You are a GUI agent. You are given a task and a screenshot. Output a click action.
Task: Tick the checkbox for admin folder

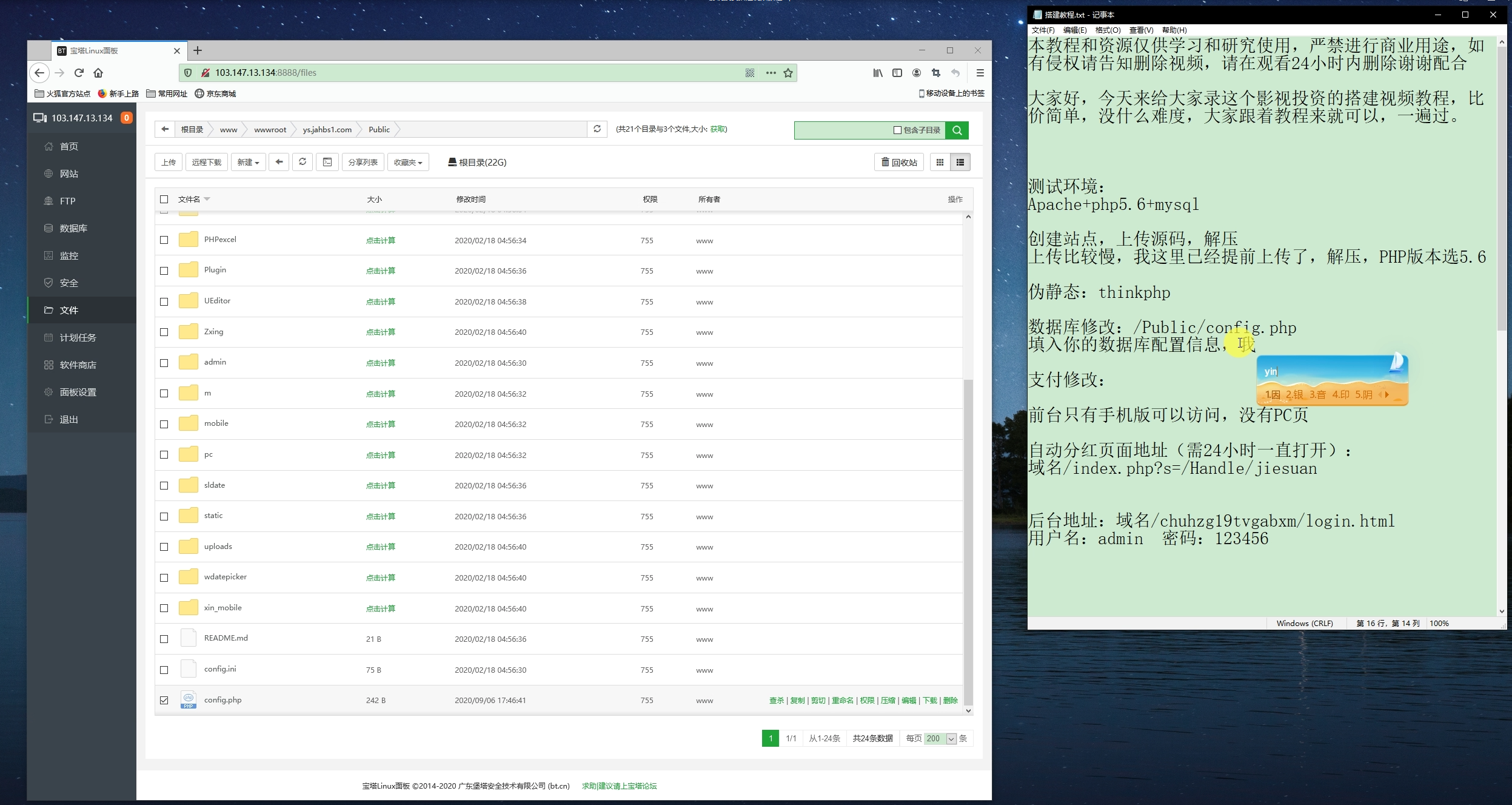tap(164, 363)
